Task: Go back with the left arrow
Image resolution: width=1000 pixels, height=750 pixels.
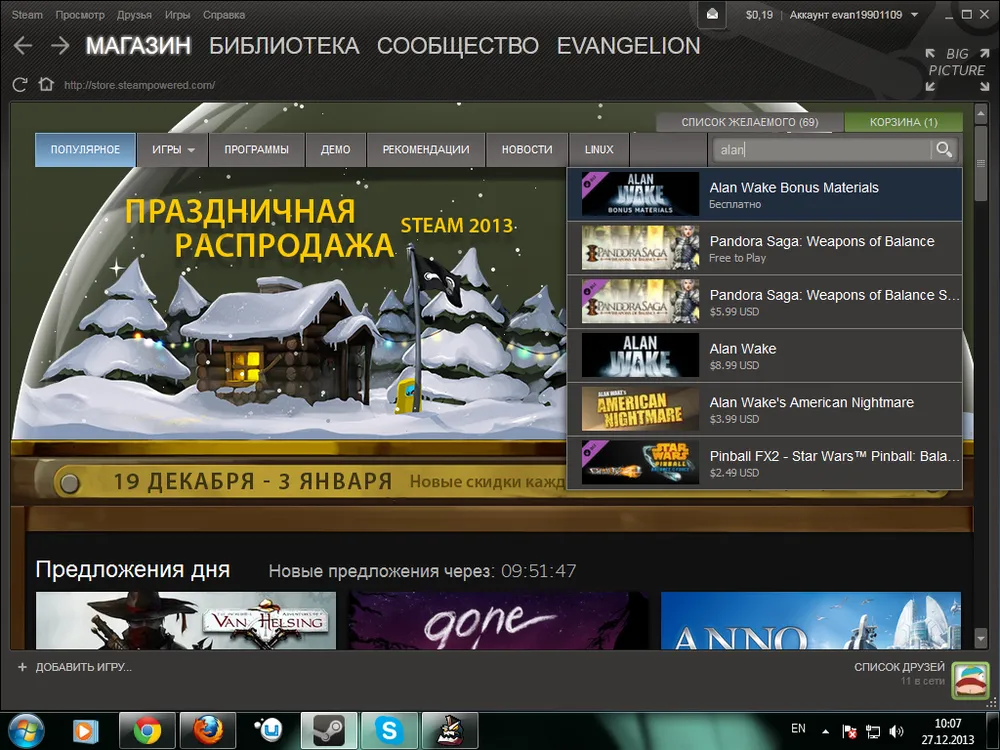Action: coord(23,45)
